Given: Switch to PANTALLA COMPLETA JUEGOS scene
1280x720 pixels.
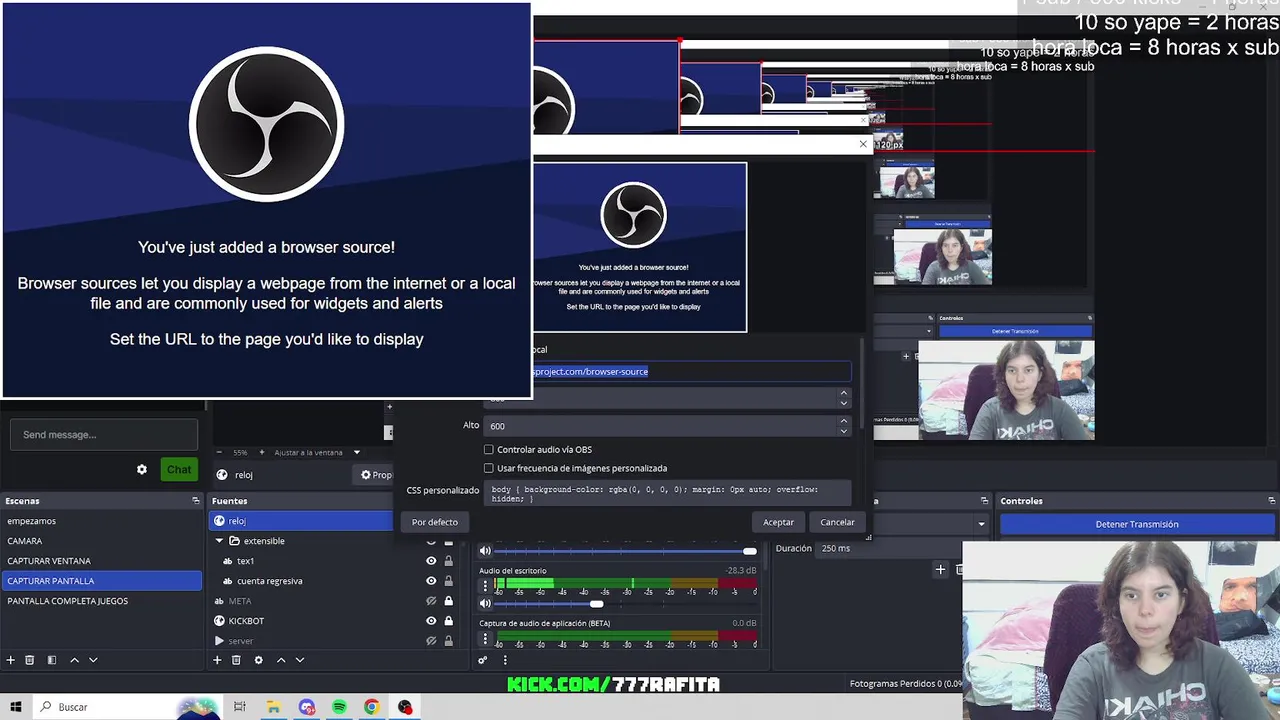Looking at the screenshot, I should [x=101, y=601].
